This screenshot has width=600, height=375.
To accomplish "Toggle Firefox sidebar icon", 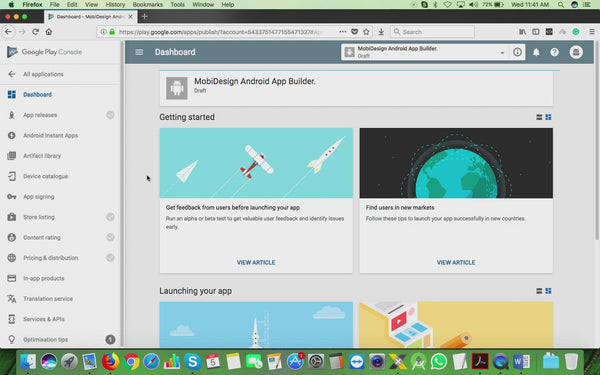I will click(x=536, y=32).
